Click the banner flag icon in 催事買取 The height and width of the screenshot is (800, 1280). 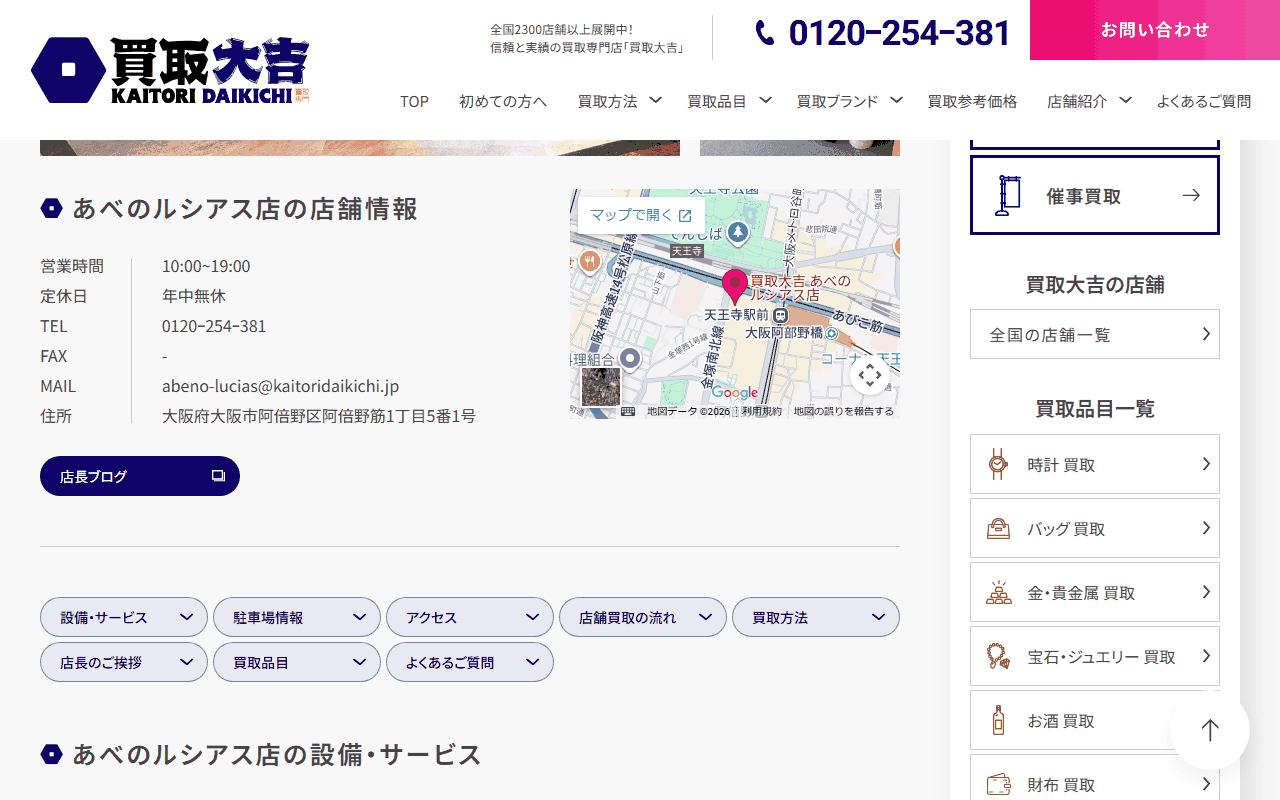pos(1008,195)
